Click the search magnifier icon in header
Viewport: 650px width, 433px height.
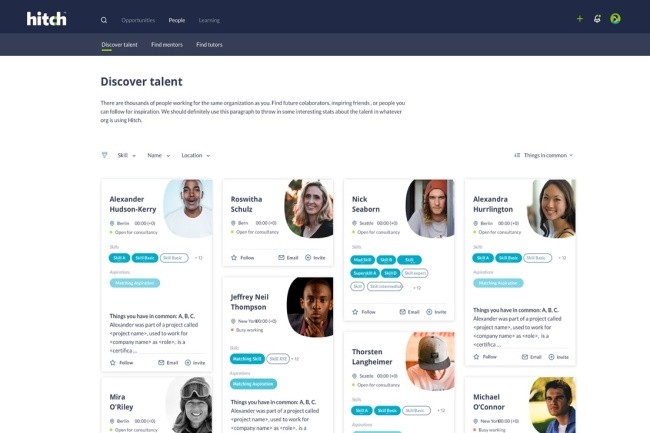pyautogui.click(x=104, y=20)
